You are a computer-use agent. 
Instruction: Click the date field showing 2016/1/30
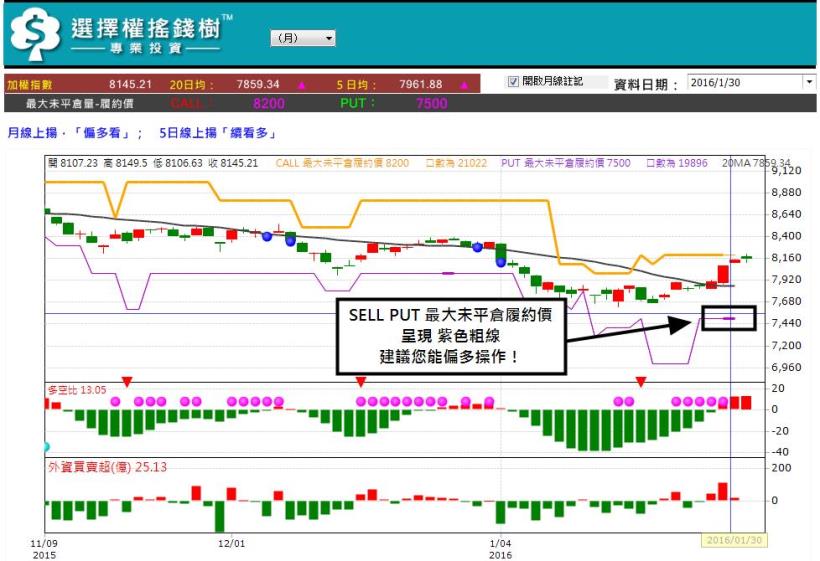point(745,83)
